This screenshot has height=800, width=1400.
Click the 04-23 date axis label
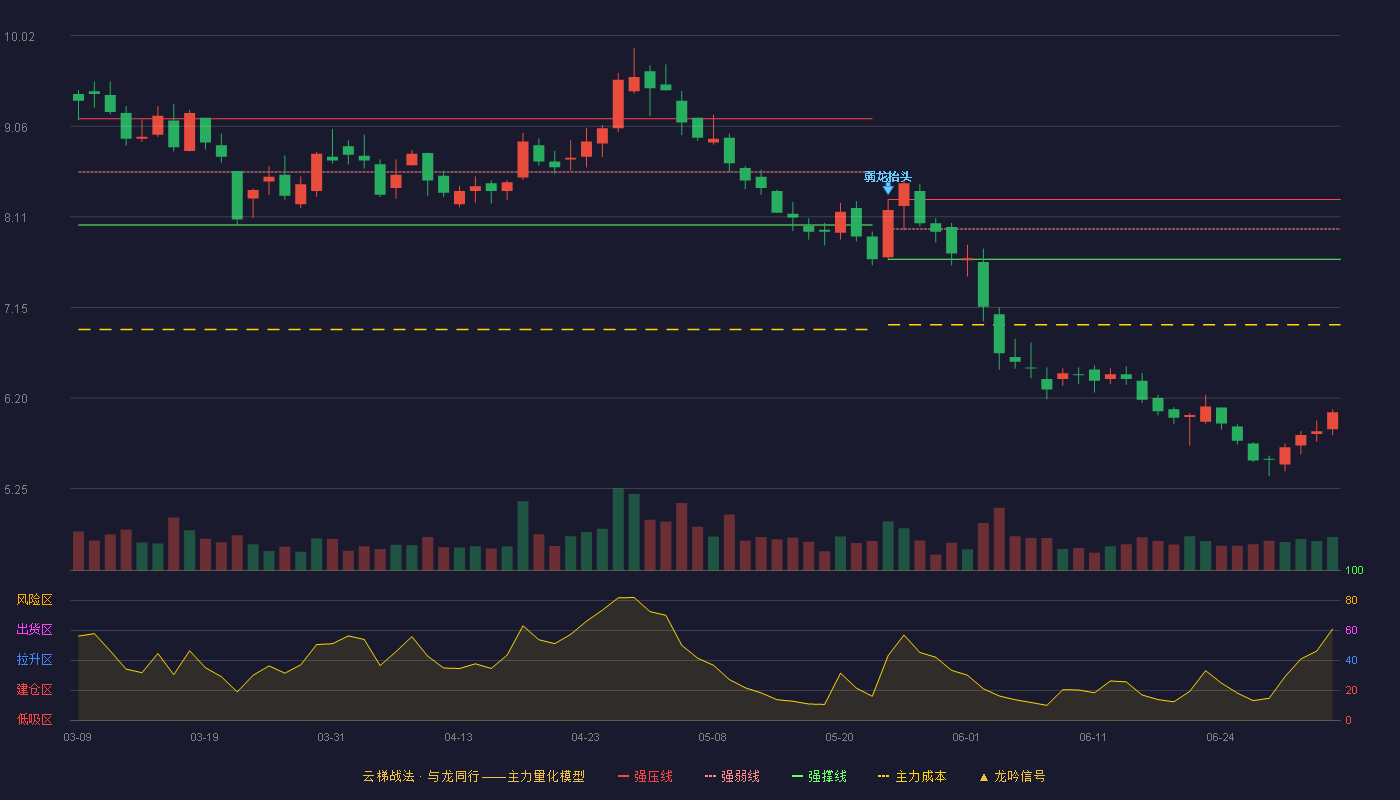585,737
